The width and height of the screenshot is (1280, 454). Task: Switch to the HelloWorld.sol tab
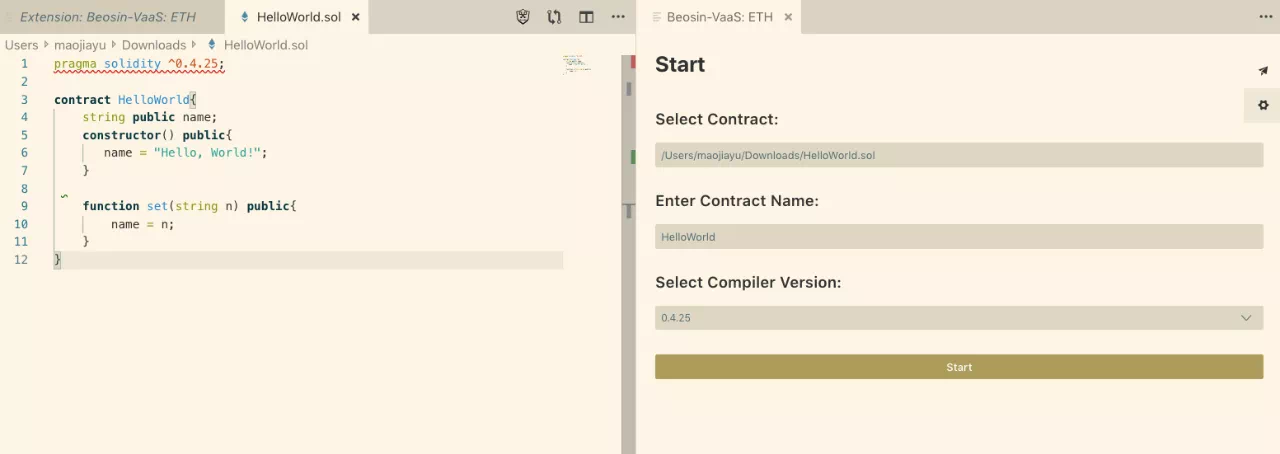click(298, 17)
